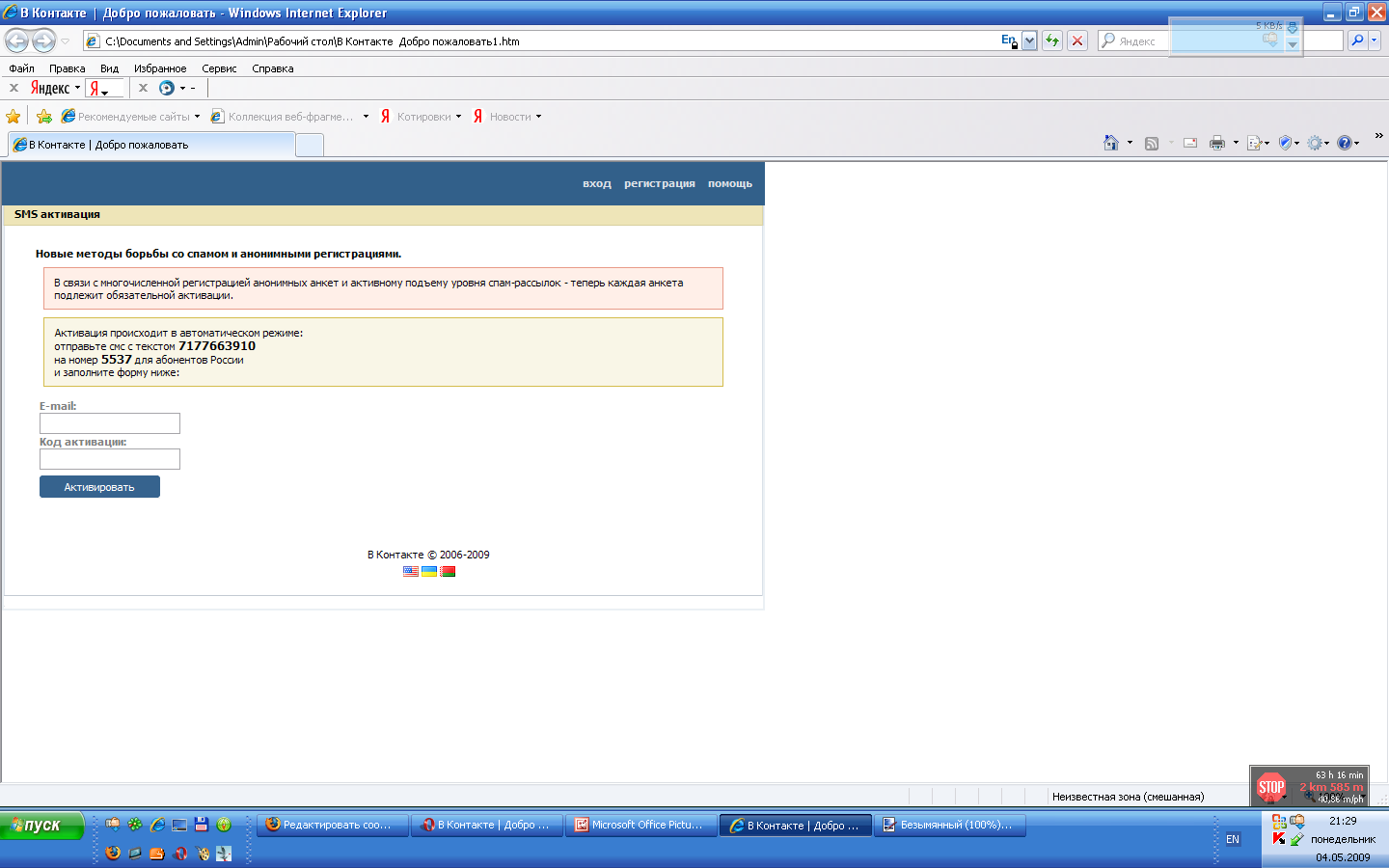Open the Tools gear icon
The width and height of the screenshot is (1389, 868).
click(x=1315, y=143)
